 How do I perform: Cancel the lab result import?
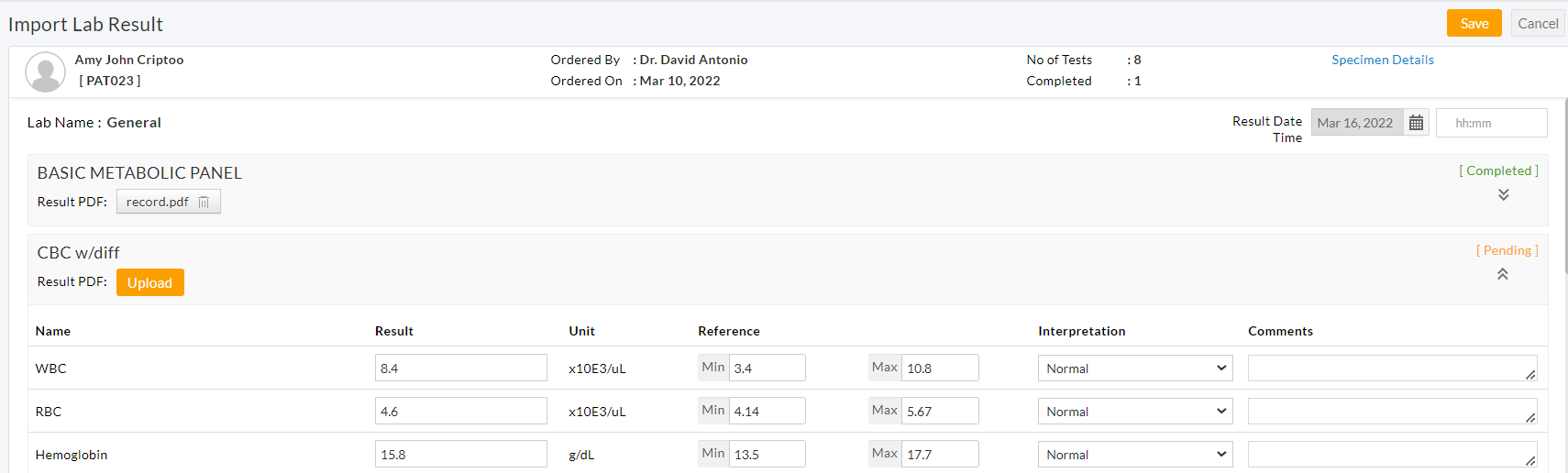[x=1538, y=24]
